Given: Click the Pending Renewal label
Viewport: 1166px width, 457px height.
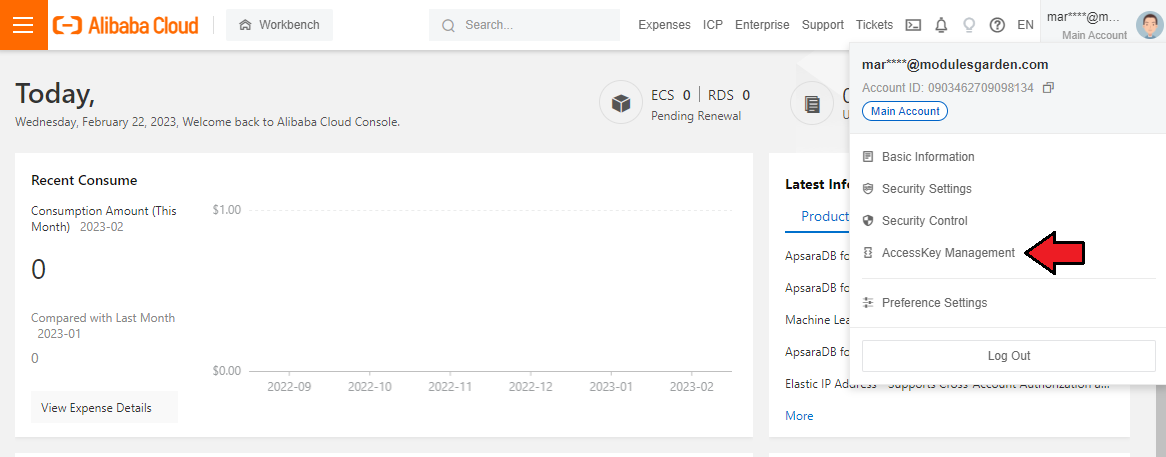Looking at the screenshot, I should [696, 116].
